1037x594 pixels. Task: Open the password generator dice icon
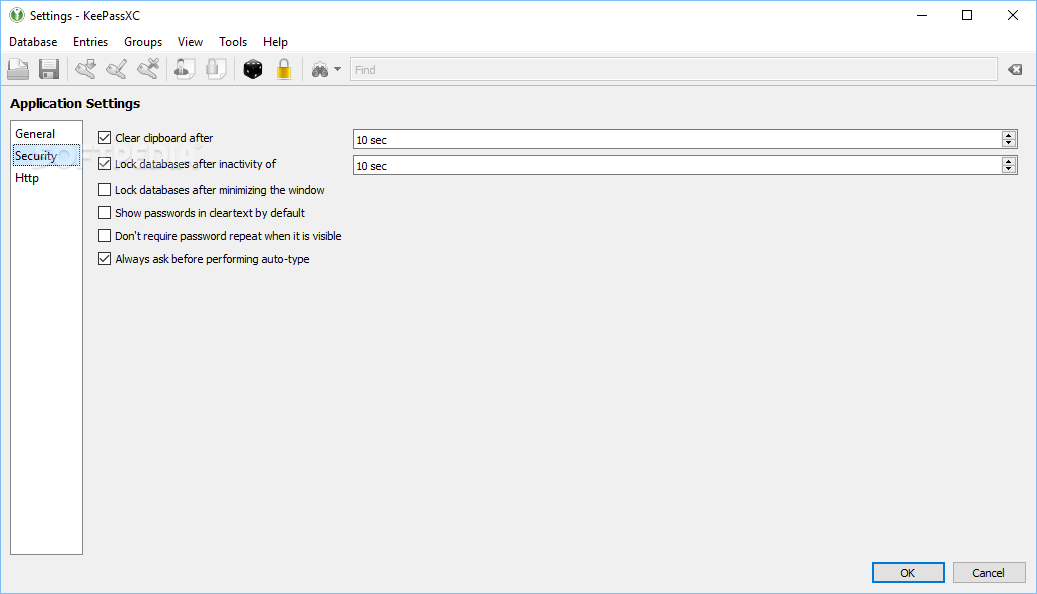(253, 69)
